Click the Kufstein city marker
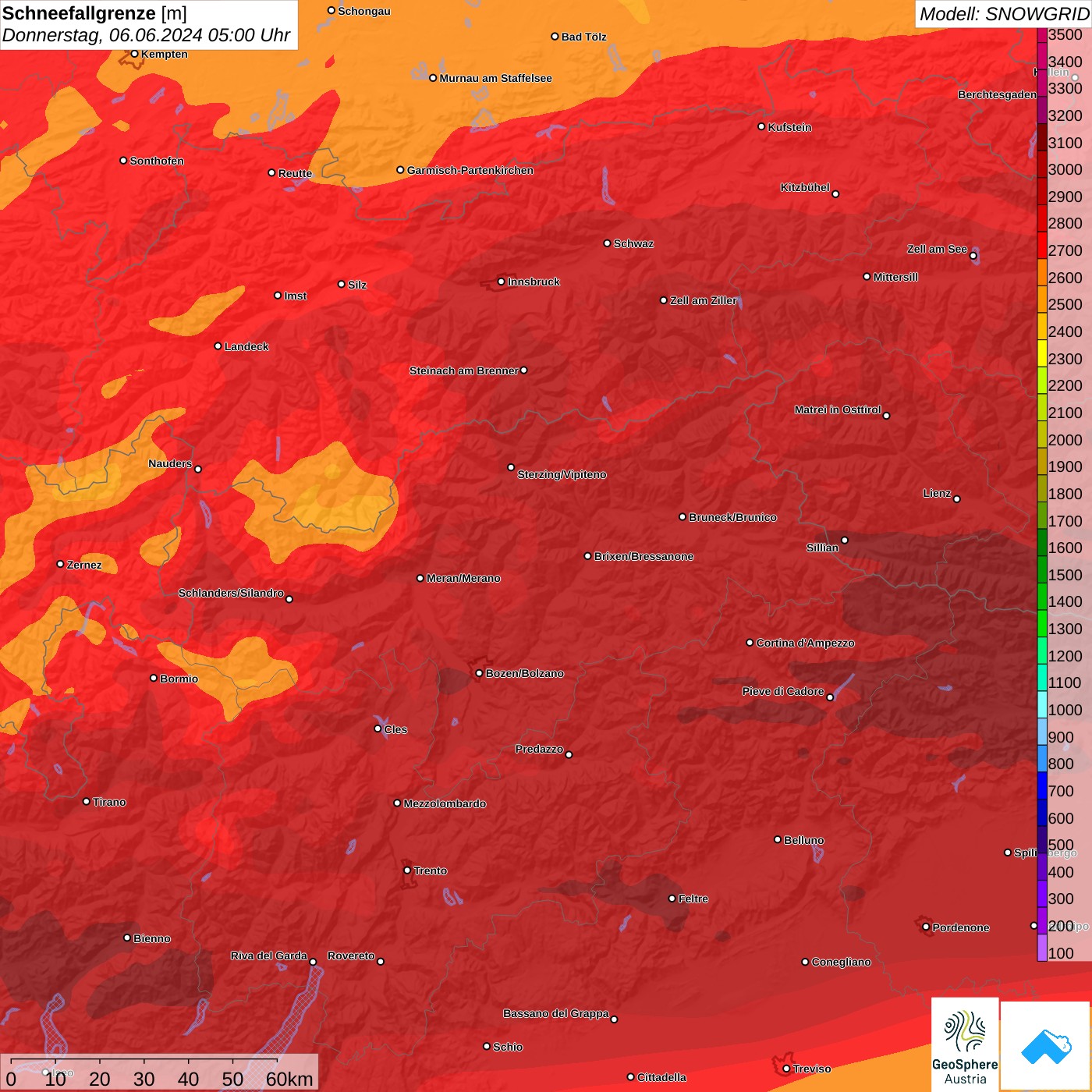The width and height of the screenshot is (1092, 1092). pyautogui.click(x=761, y=126)
